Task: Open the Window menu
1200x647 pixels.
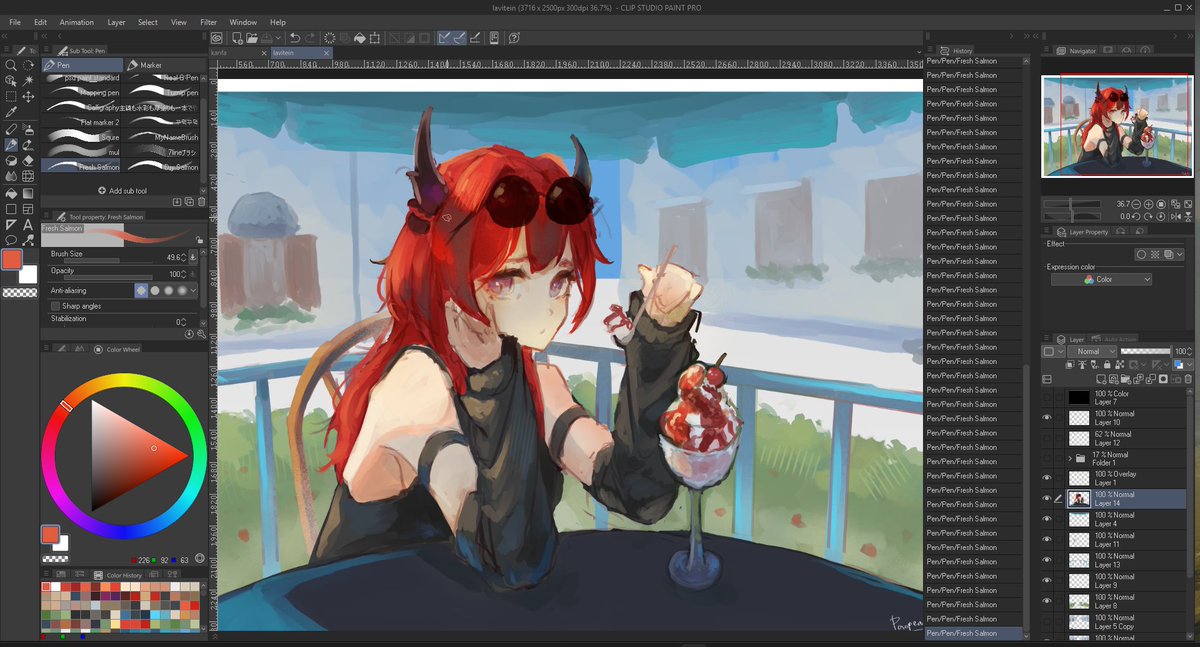Action: (x=243, y=21)
